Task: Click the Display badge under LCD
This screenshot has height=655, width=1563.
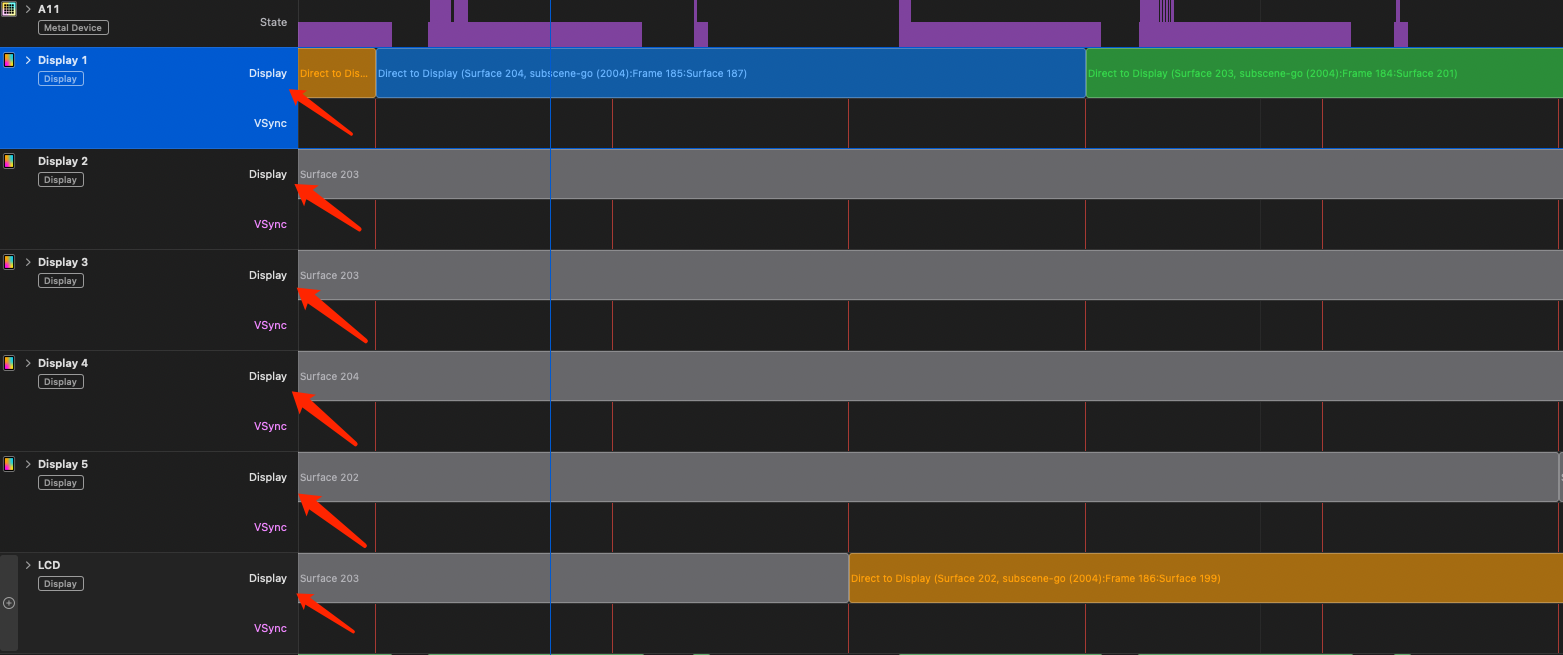Action: click(60, 584)
